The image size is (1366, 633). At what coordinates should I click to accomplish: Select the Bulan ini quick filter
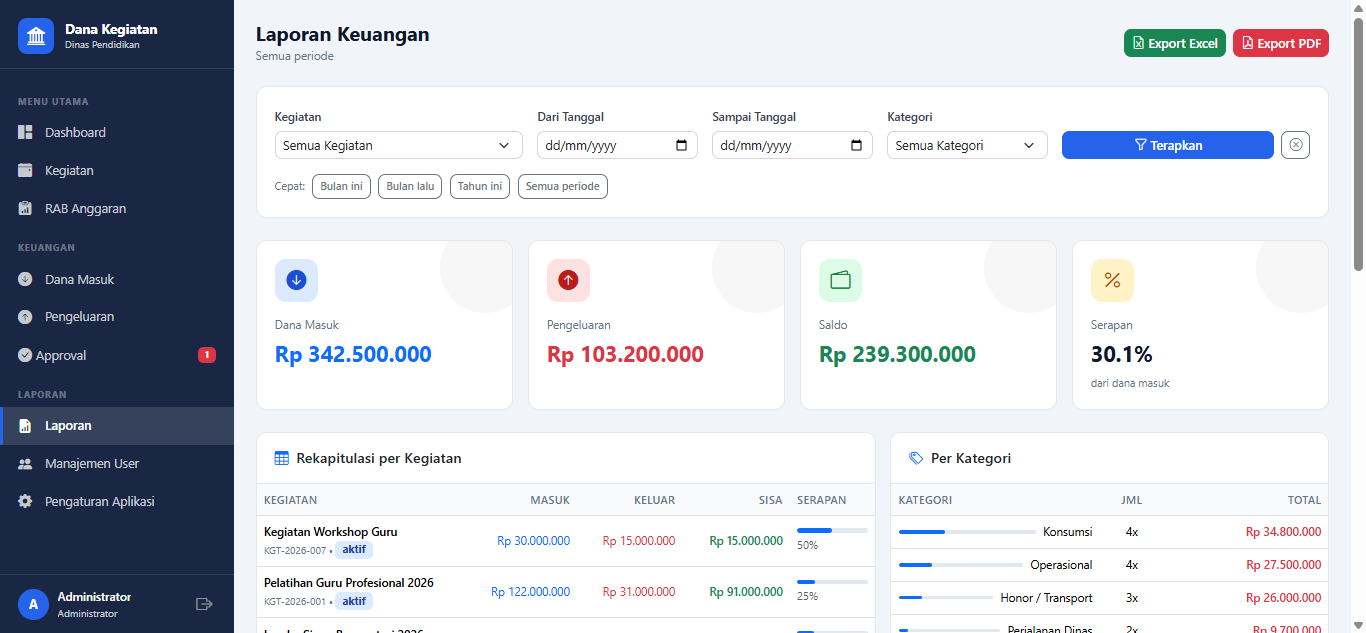342,186
